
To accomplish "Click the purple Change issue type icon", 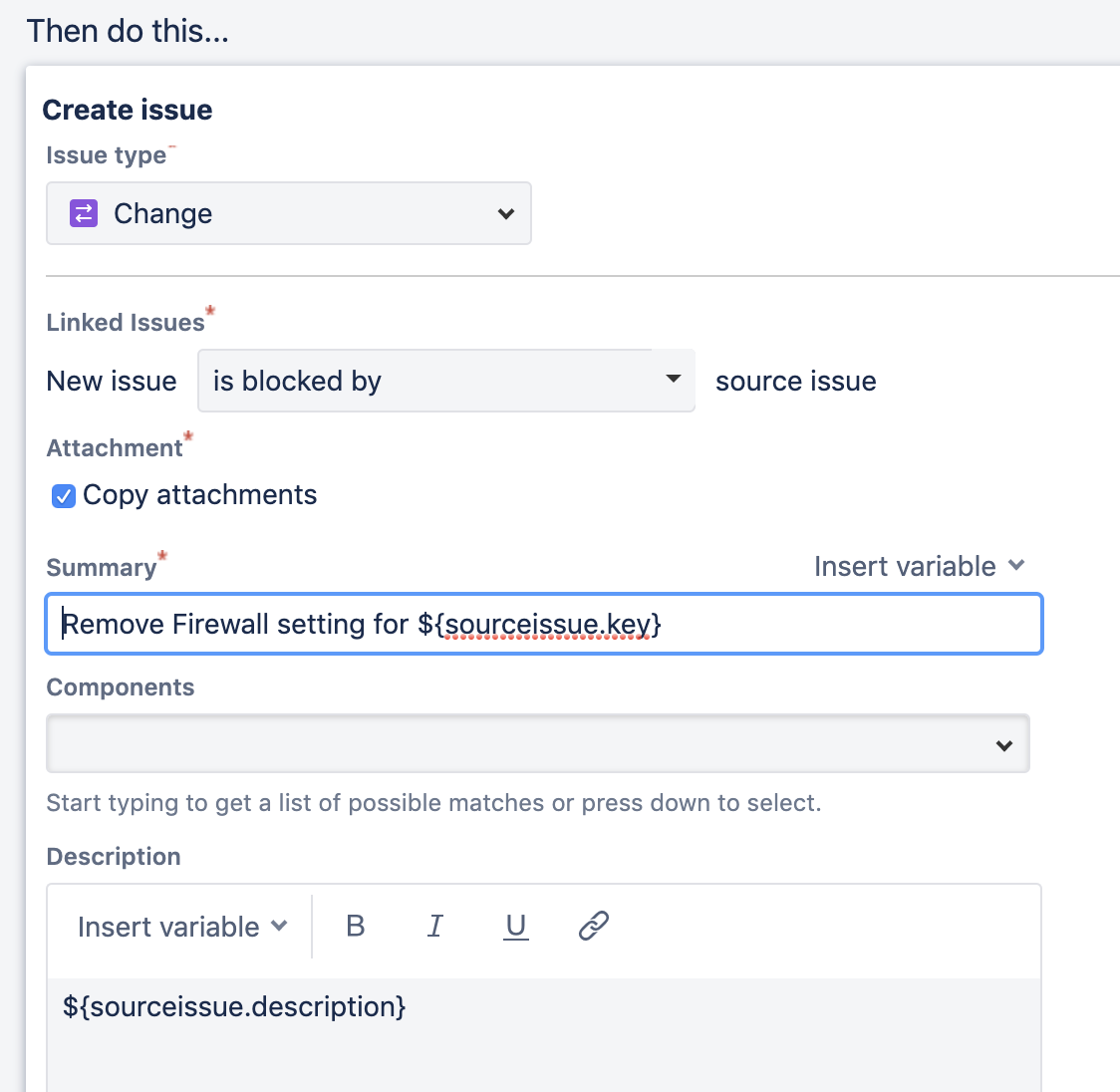I will pos(84,213).
